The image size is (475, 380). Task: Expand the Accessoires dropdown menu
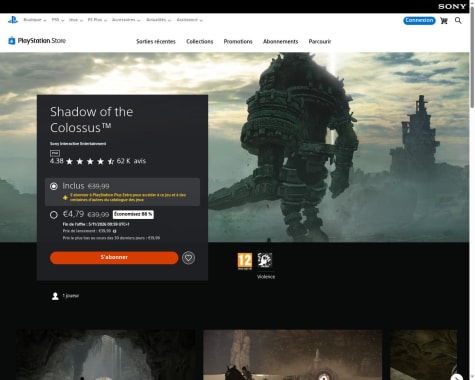(126, 20)
